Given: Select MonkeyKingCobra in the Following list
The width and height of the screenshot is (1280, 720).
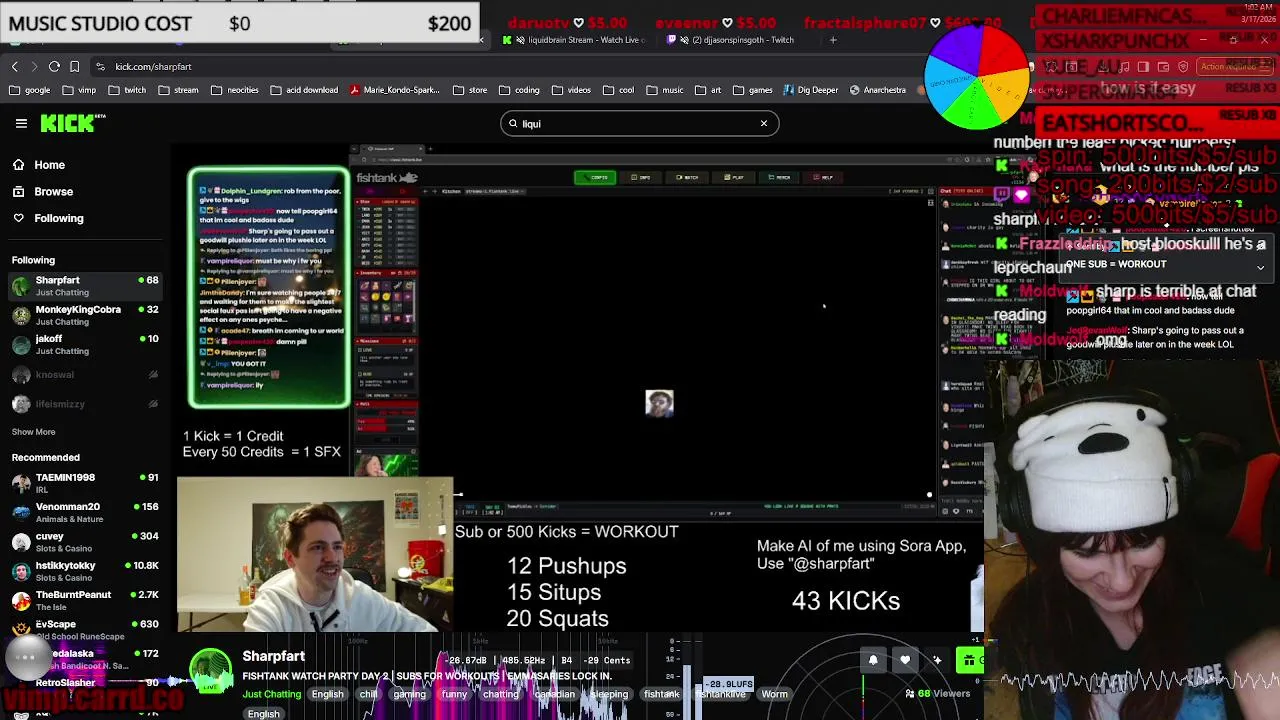Looking at the screenshot, I should point(85,315).
